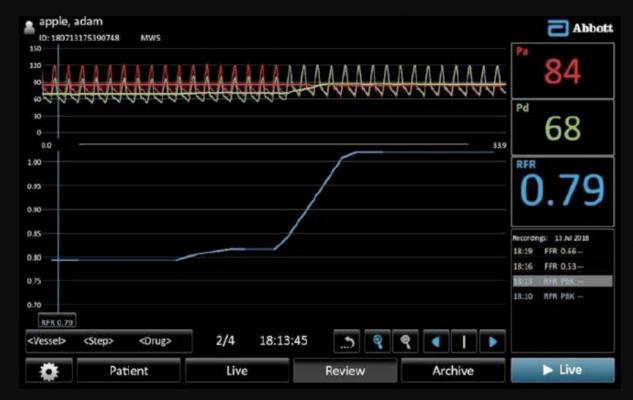Viewport: 633px width, 400px height.
Task: Click the zoom in magnifier icon
Action: (377, 341)
